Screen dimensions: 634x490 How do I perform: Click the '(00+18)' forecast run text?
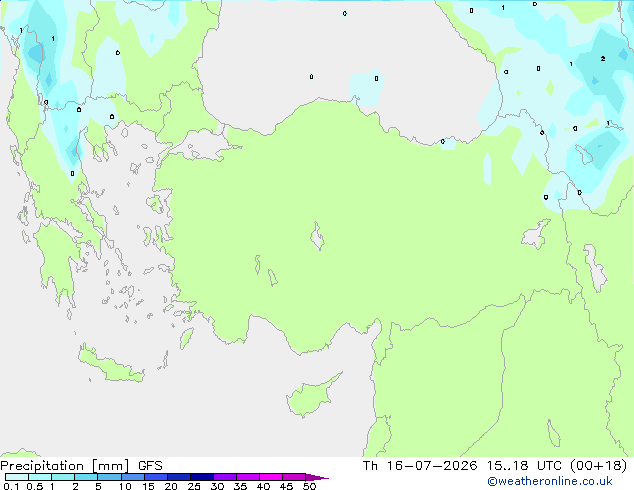[x=598, y=466]
